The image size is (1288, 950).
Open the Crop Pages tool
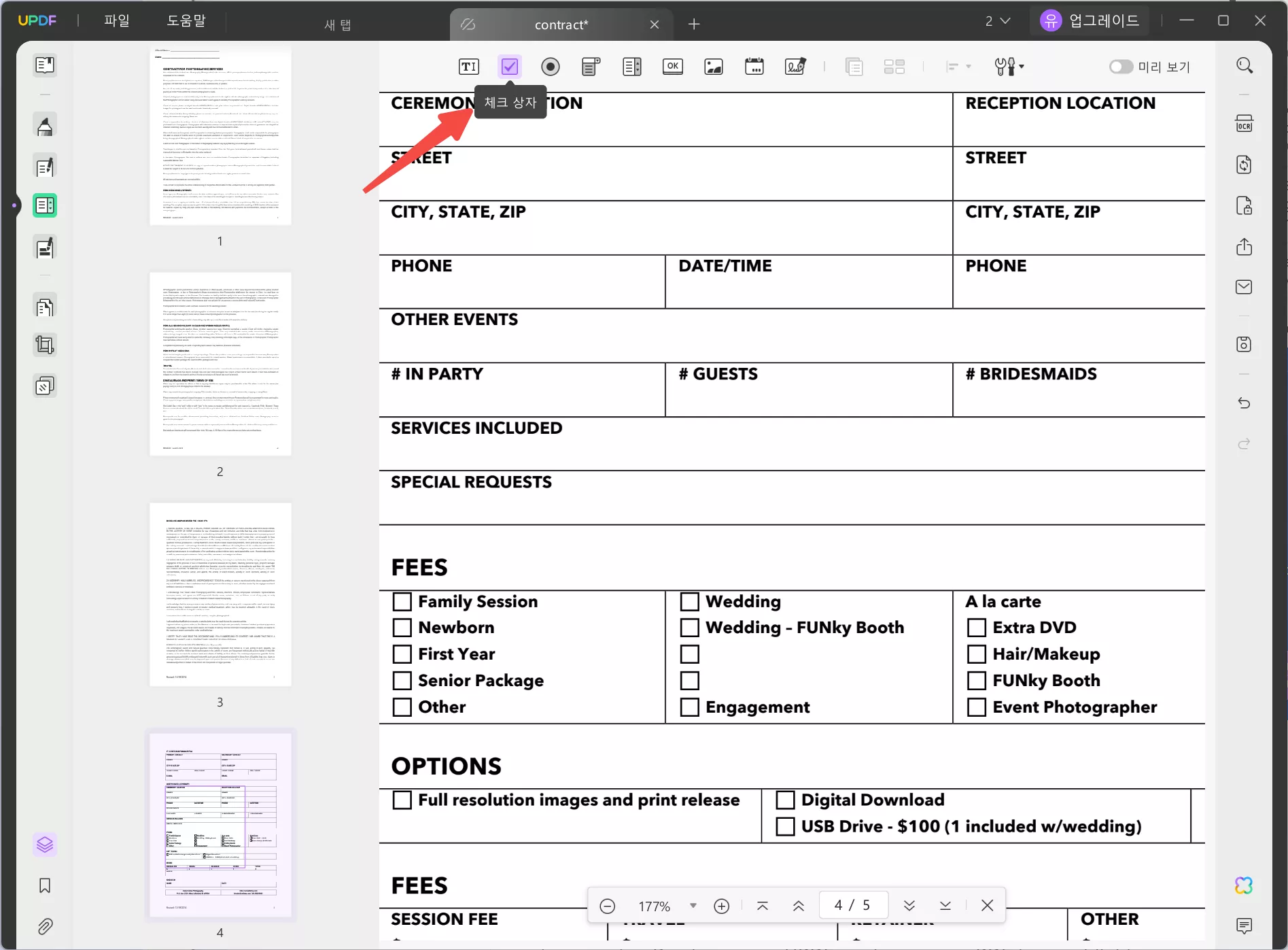(45, 345)
